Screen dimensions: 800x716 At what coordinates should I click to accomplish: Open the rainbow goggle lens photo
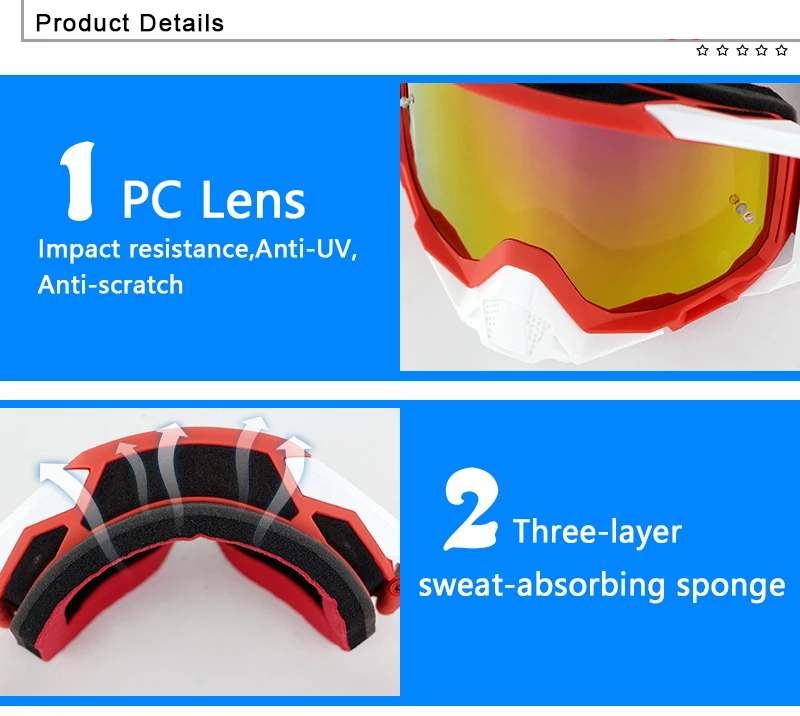tap(599, 227)
